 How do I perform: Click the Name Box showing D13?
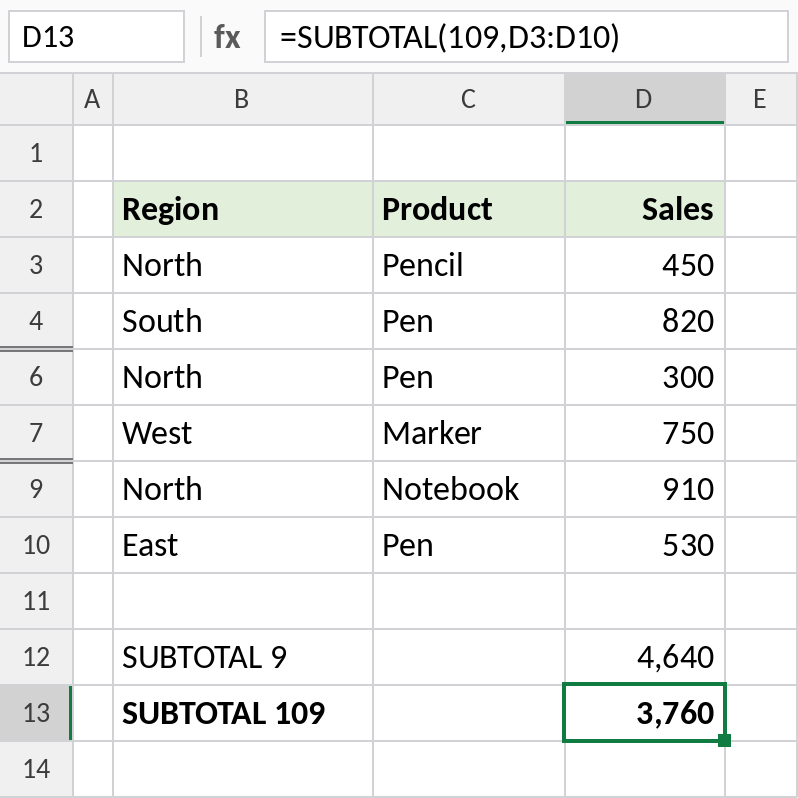click(x=96, y=37)
